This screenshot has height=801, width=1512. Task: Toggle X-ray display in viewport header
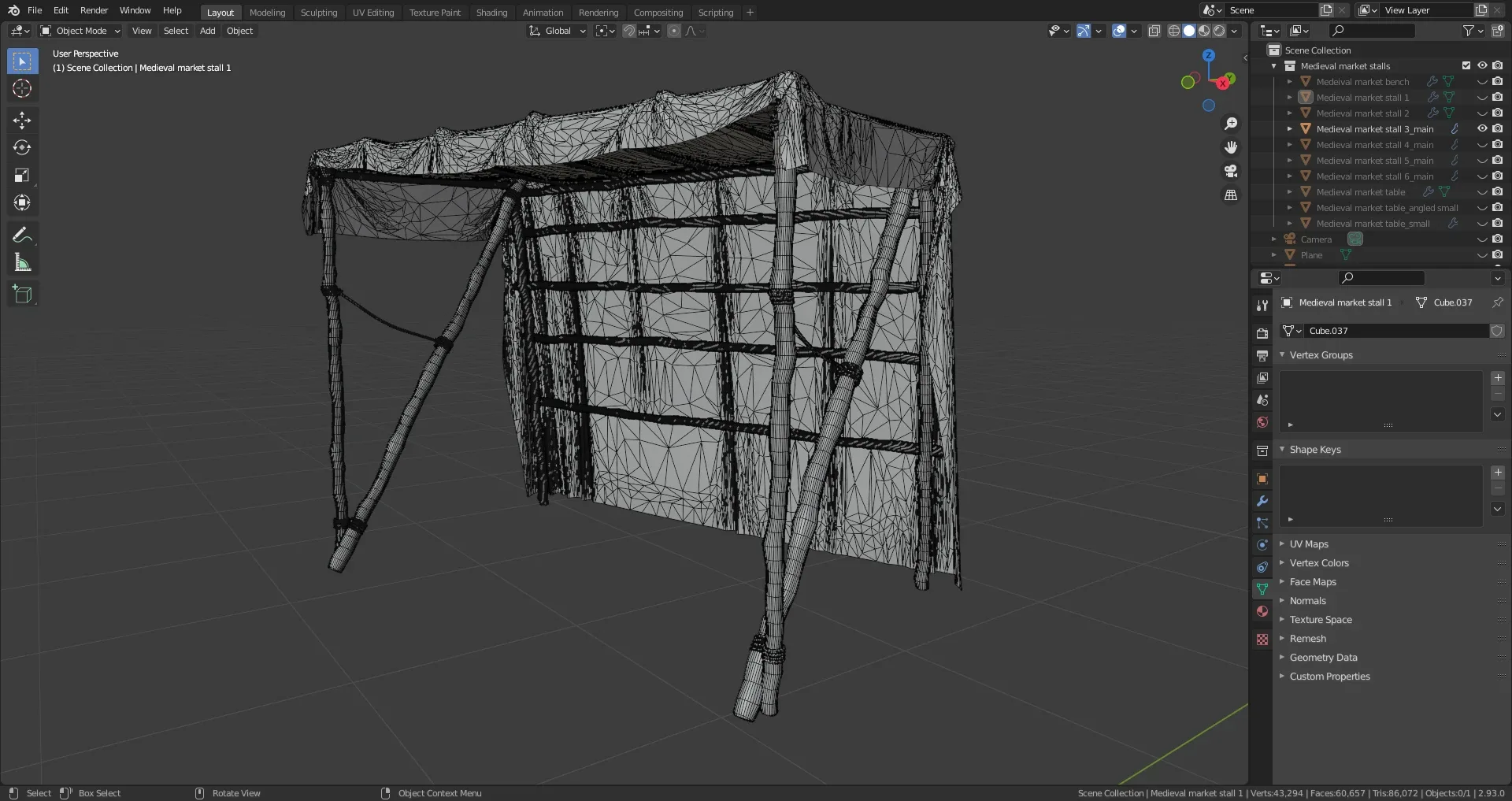[x=1154, y=31]
